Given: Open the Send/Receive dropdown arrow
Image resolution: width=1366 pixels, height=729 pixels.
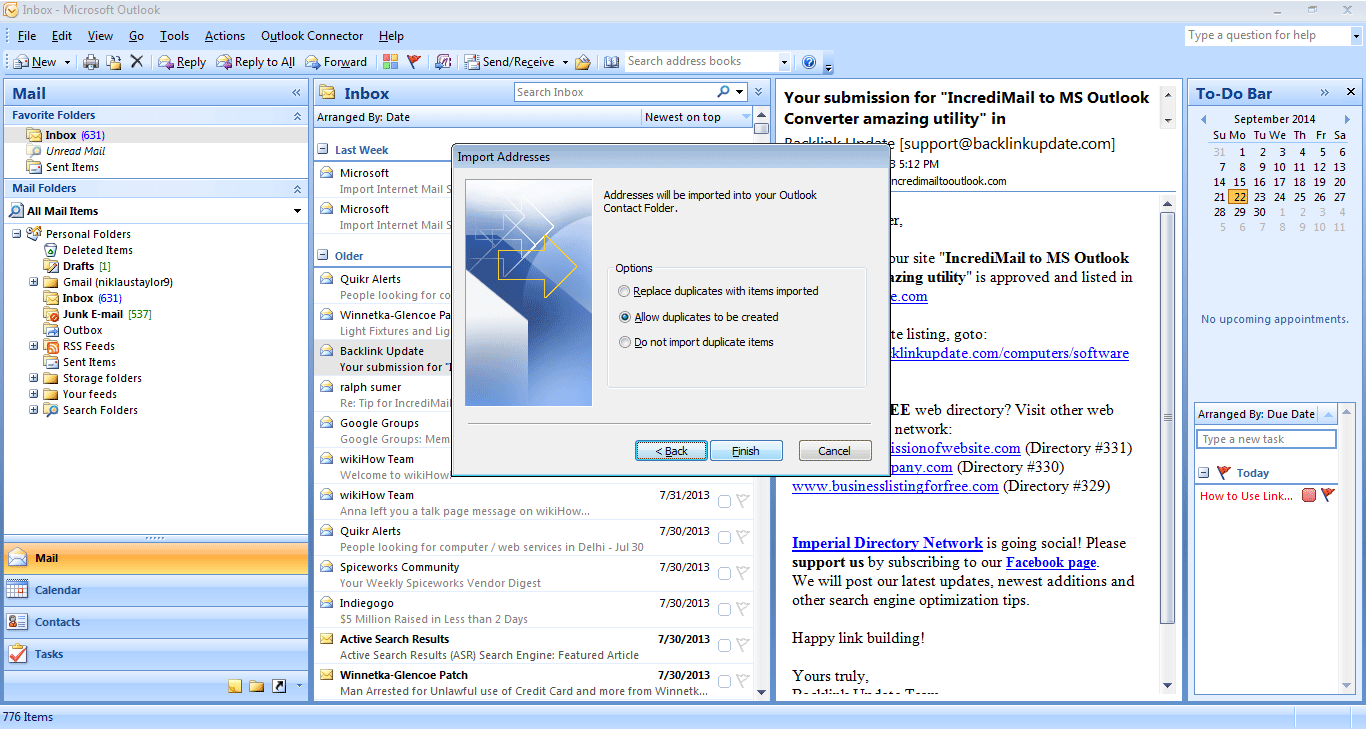Looking at the screenshot, I should (565, 62).
